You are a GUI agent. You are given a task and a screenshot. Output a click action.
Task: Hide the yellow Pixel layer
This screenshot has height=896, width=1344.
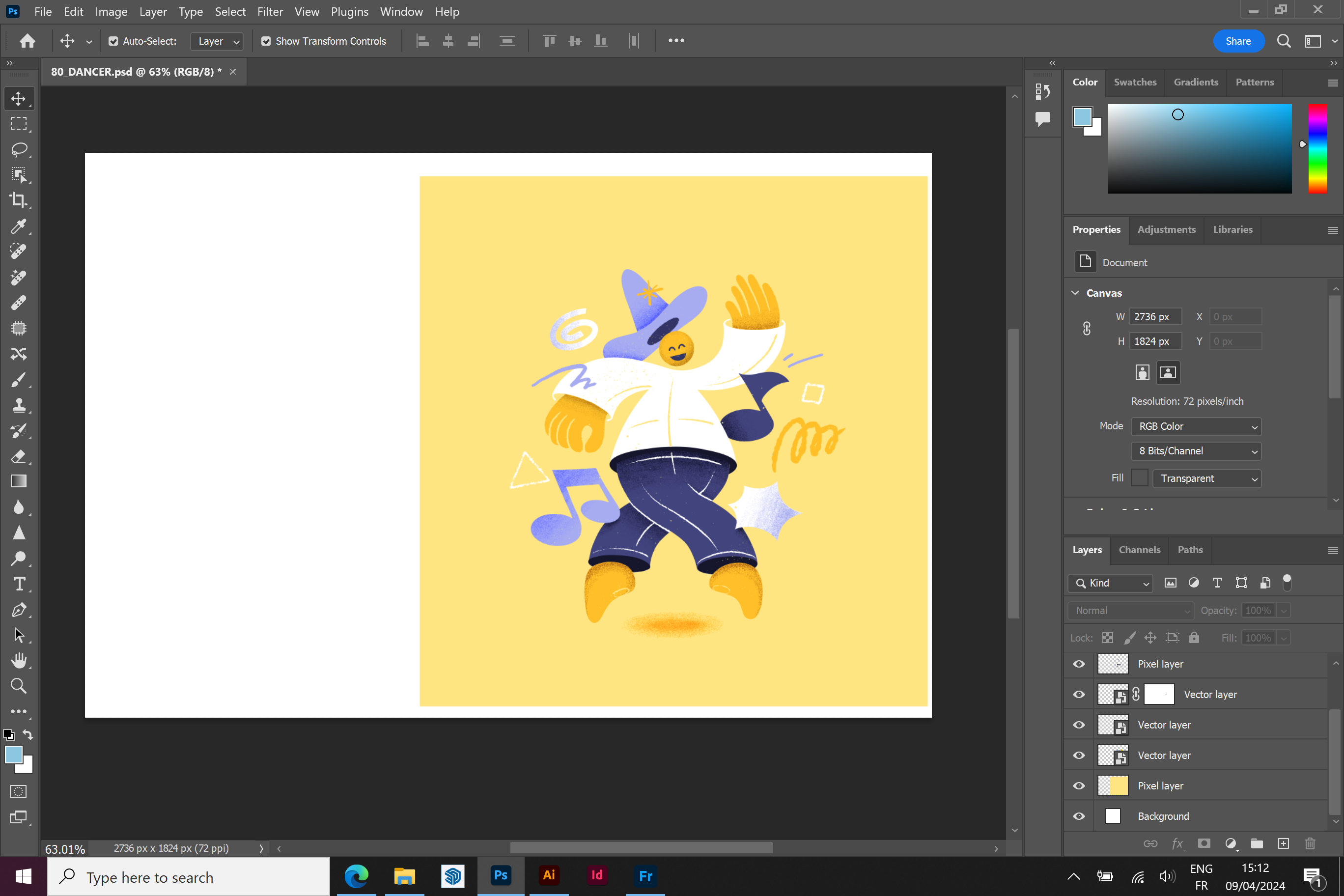1079,785
